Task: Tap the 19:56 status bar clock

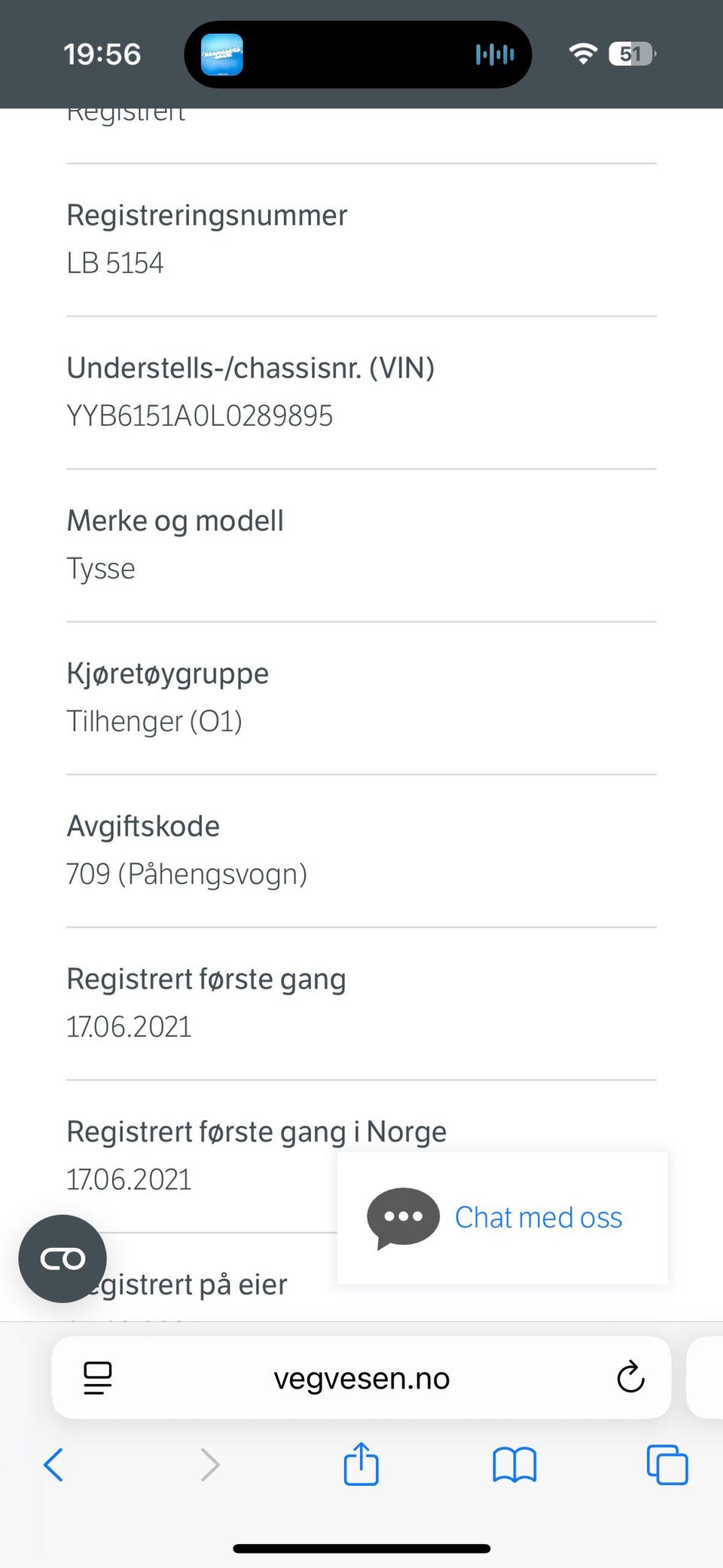Action: (x=102, y=54)
